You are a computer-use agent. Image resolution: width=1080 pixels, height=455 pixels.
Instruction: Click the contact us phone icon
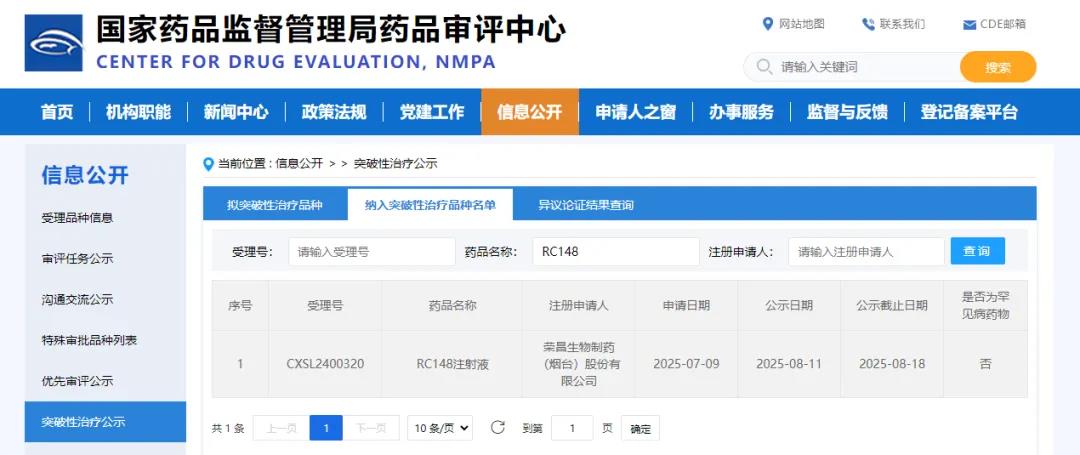[x=868, y=24]
